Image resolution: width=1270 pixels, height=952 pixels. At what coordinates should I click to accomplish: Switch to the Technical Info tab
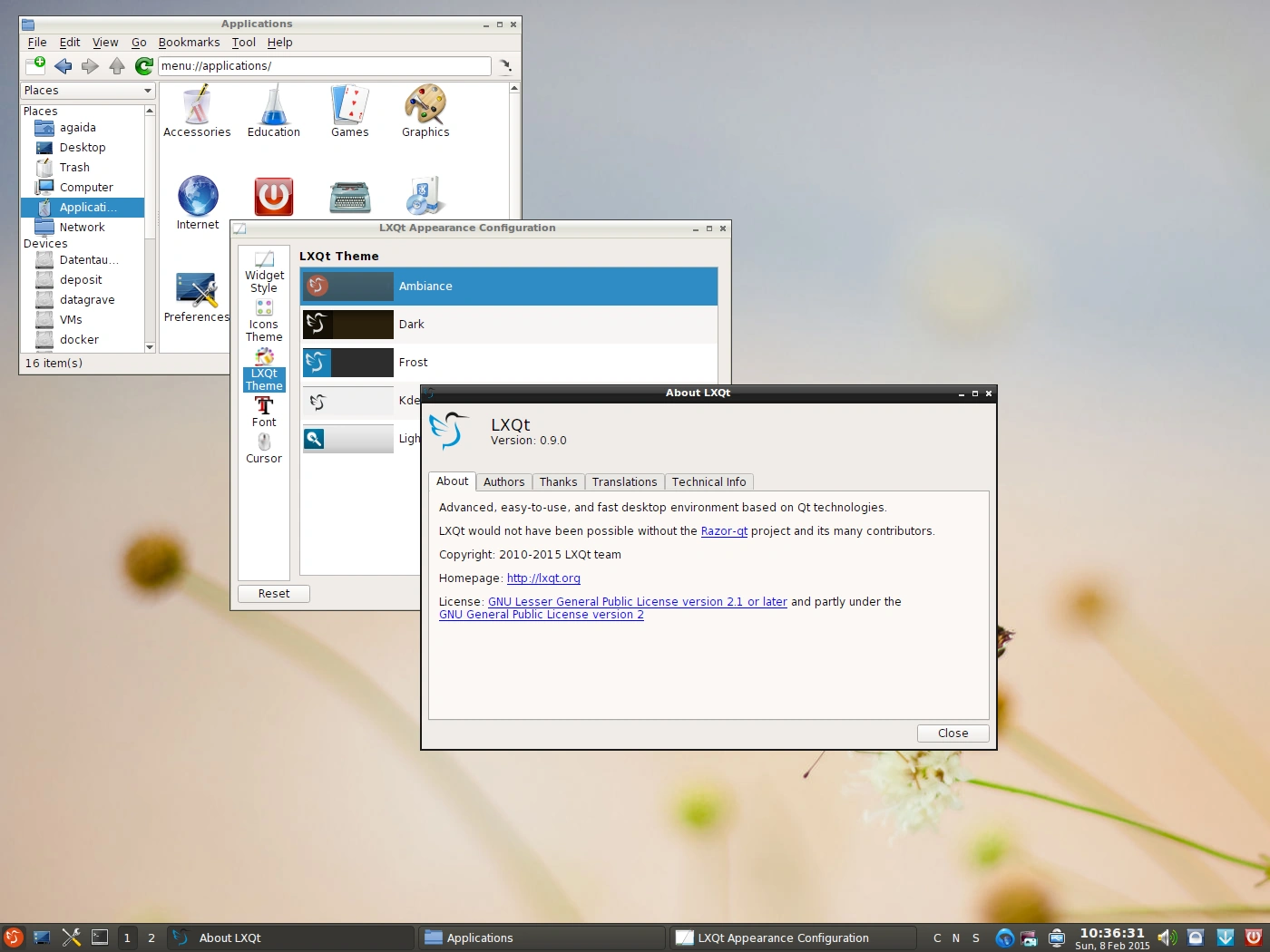pos(708,482)
